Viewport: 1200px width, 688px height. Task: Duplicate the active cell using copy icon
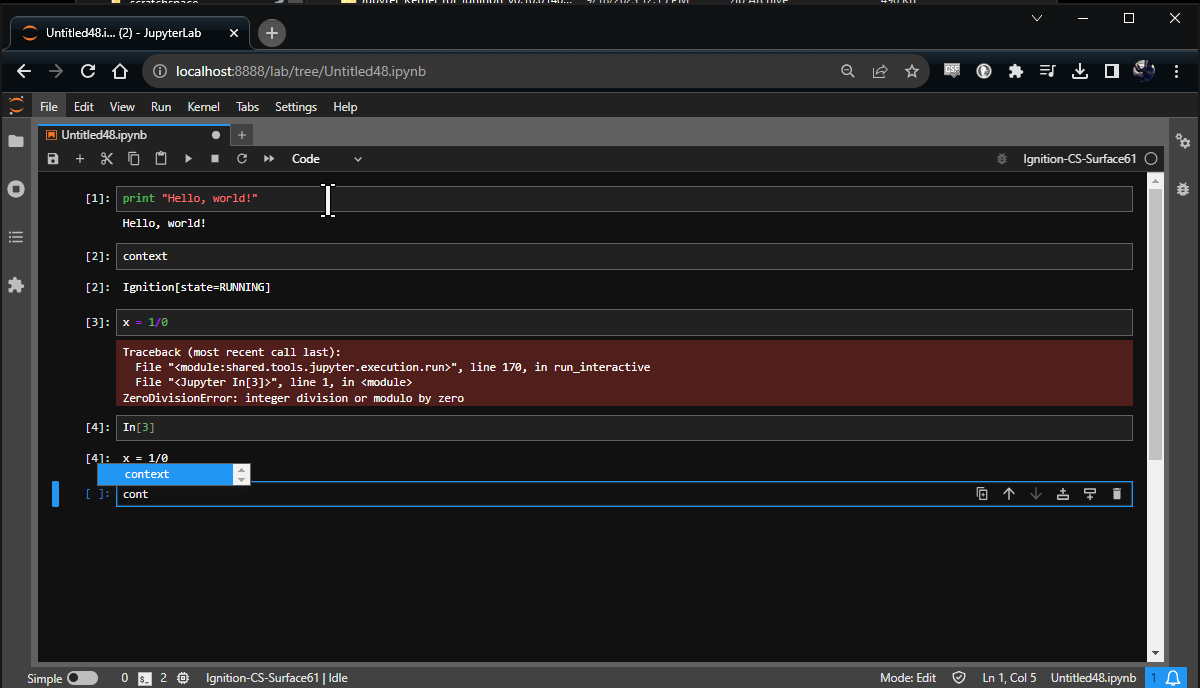click(x=982, y=494)
